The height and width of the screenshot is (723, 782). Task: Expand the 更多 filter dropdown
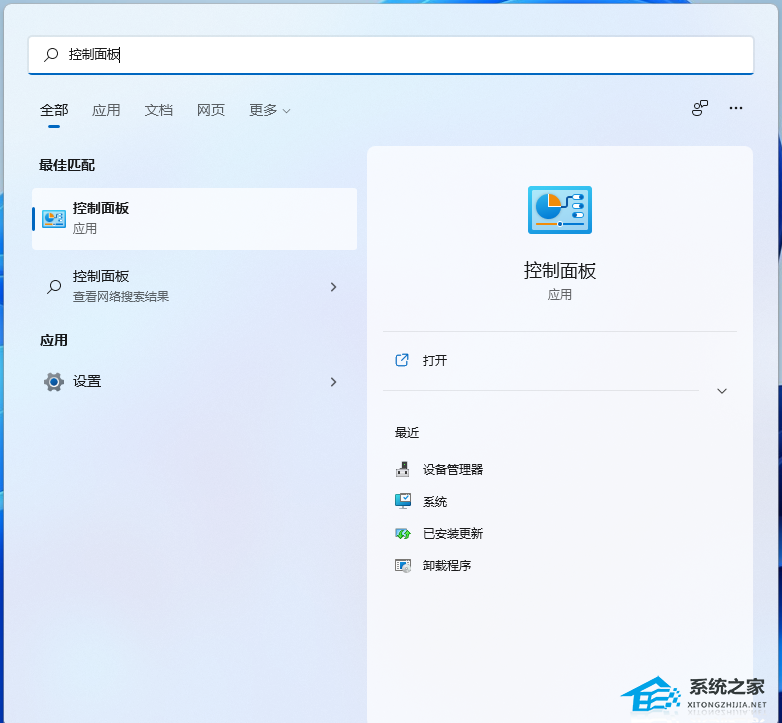point(270,110)
